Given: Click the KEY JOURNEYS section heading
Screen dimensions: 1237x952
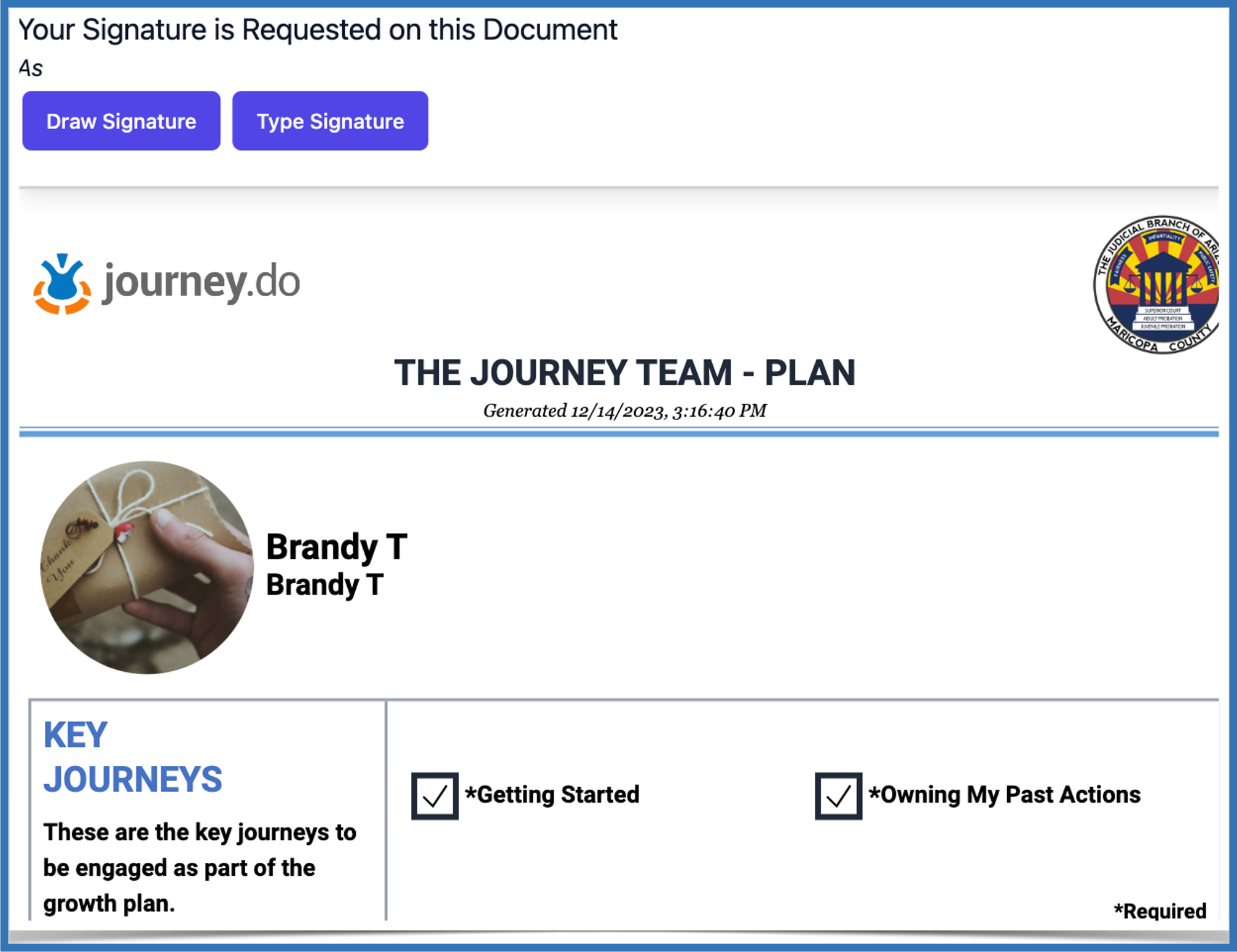Looking at the screenshot, I should (132, 757).
